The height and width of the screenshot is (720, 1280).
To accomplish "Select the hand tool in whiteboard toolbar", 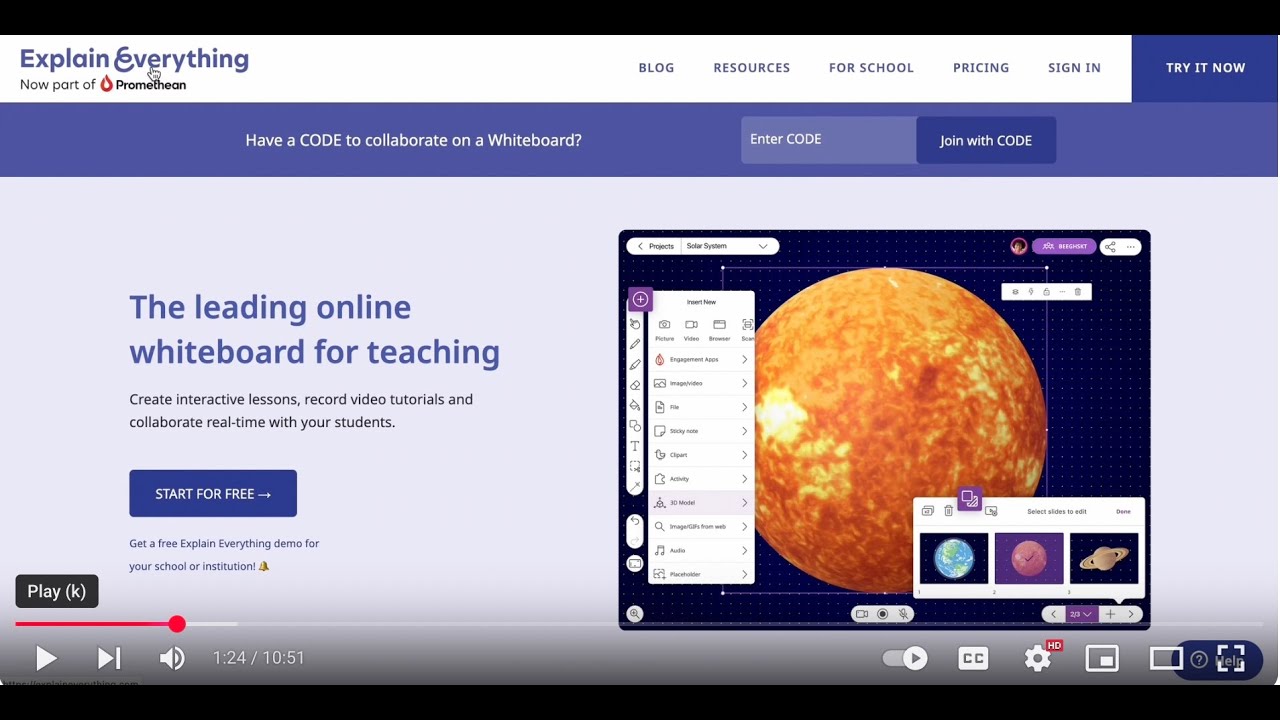I will [635, 323].
